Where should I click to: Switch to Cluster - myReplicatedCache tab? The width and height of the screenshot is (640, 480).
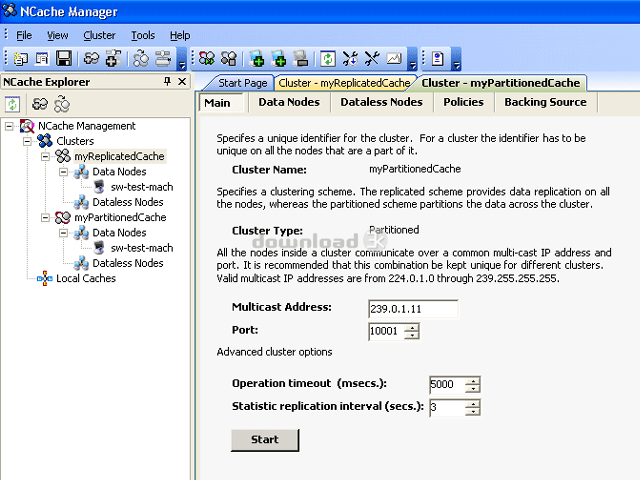pos(344,83)
